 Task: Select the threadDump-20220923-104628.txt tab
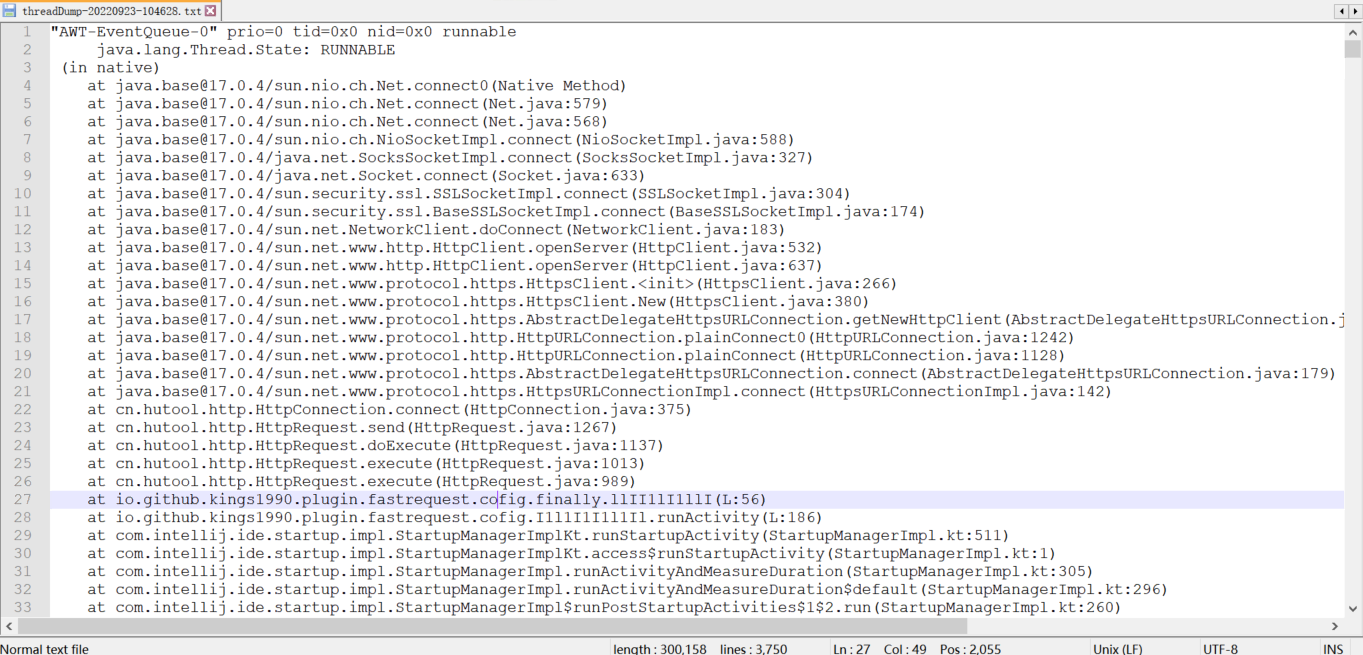[x=110, y=11]
